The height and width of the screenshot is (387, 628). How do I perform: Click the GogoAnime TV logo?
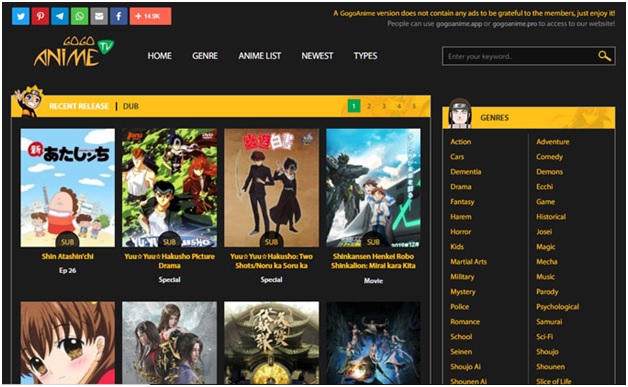point(74,51)
